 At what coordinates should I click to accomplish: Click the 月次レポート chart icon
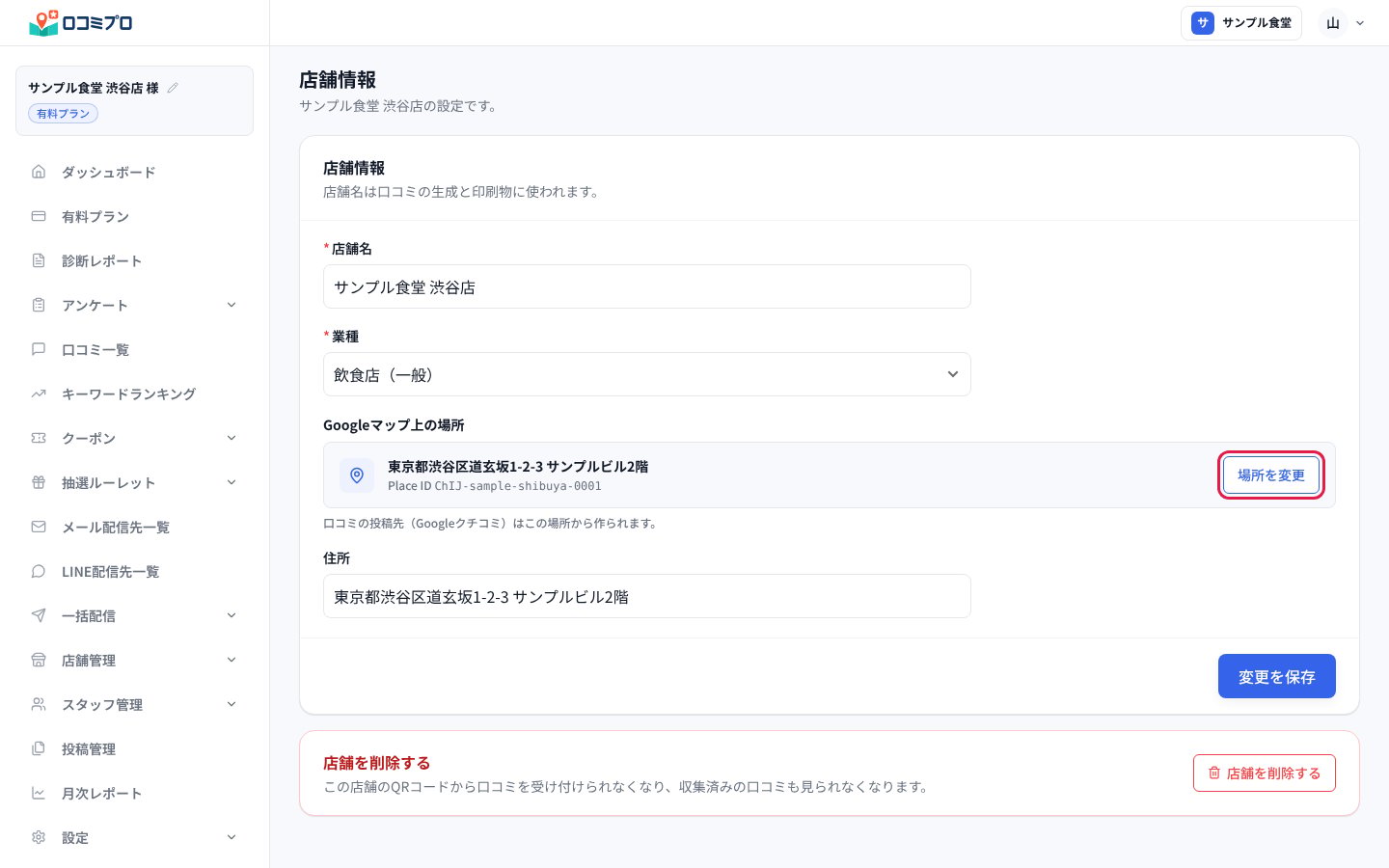39,793
